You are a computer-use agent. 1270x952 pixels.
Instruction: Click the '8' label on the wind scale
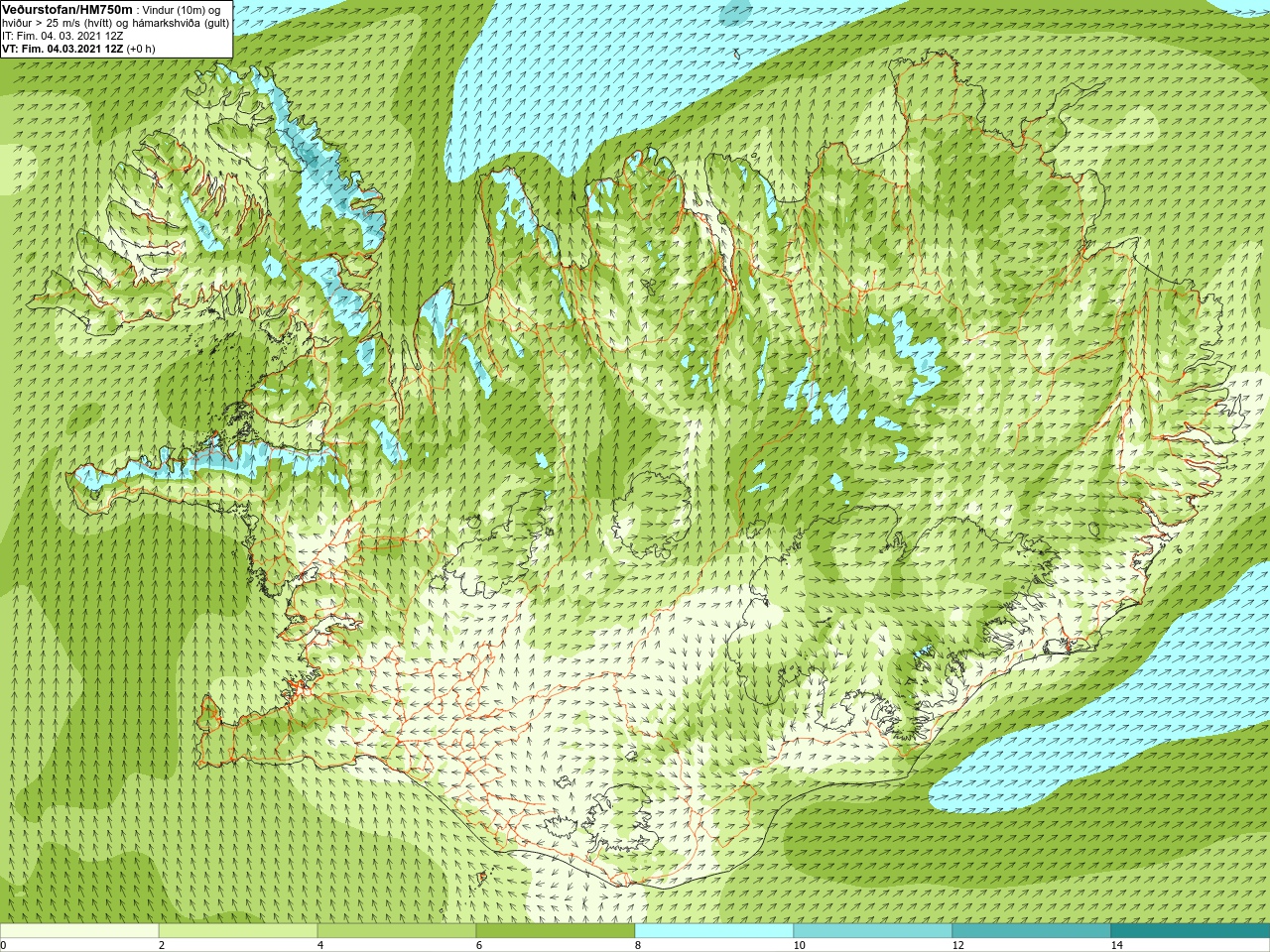tap(638, 945)
